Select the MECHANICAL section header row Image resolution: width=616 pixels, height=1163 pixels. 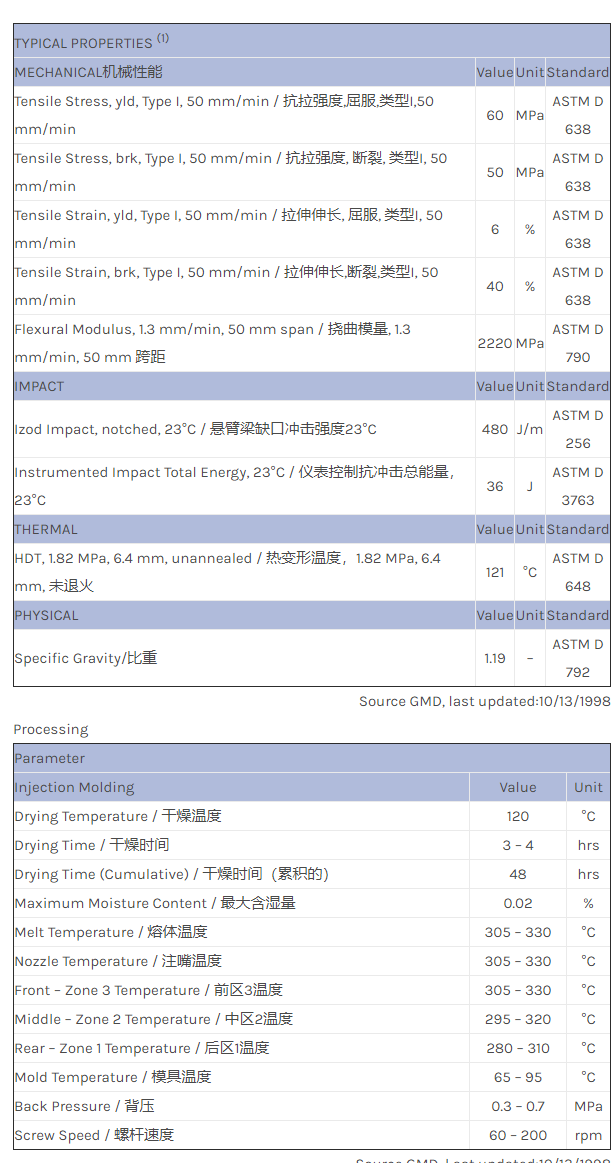(88, 72)
